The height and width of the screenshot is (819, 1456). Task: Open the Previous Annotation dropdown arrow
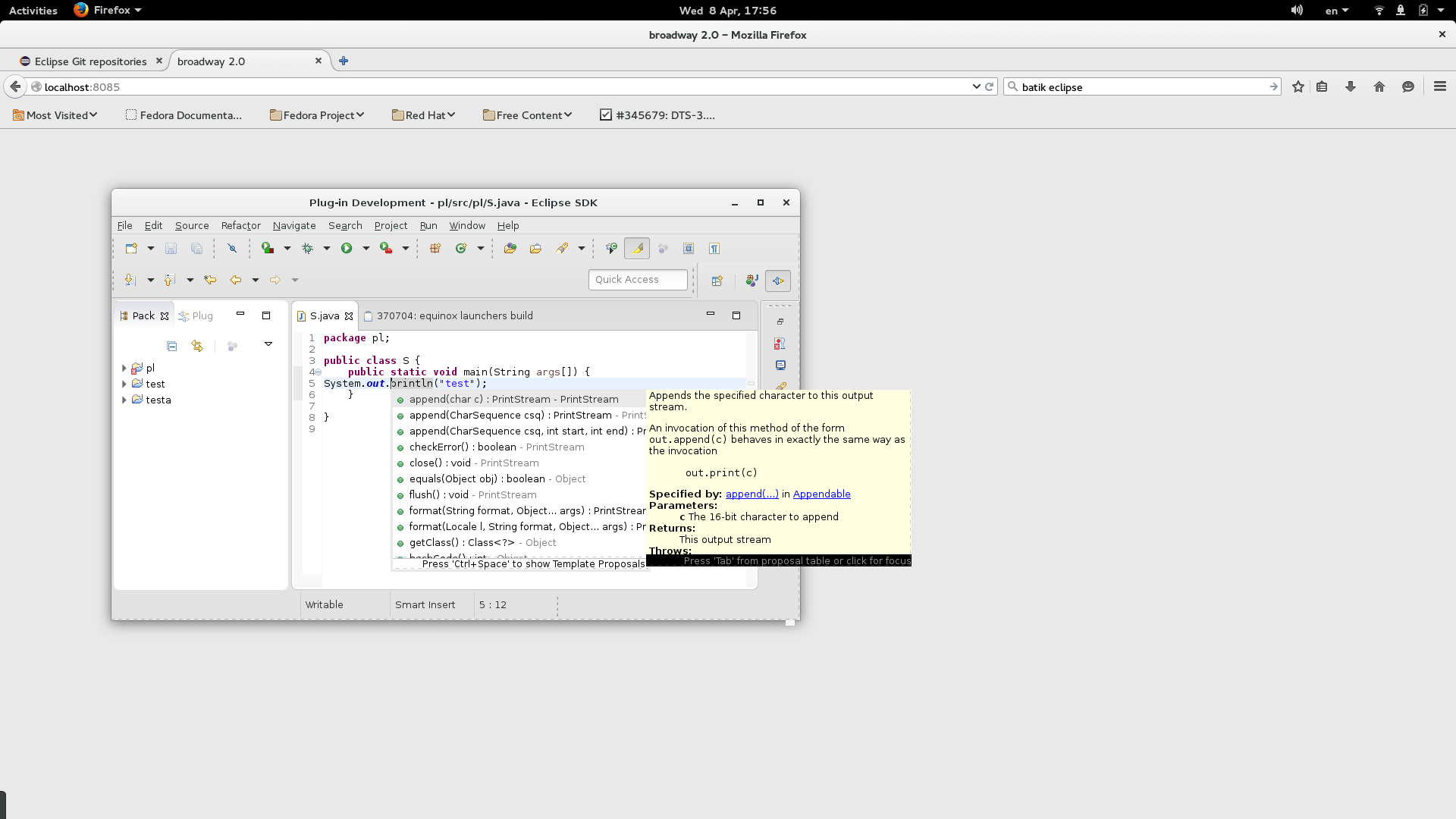190,280
